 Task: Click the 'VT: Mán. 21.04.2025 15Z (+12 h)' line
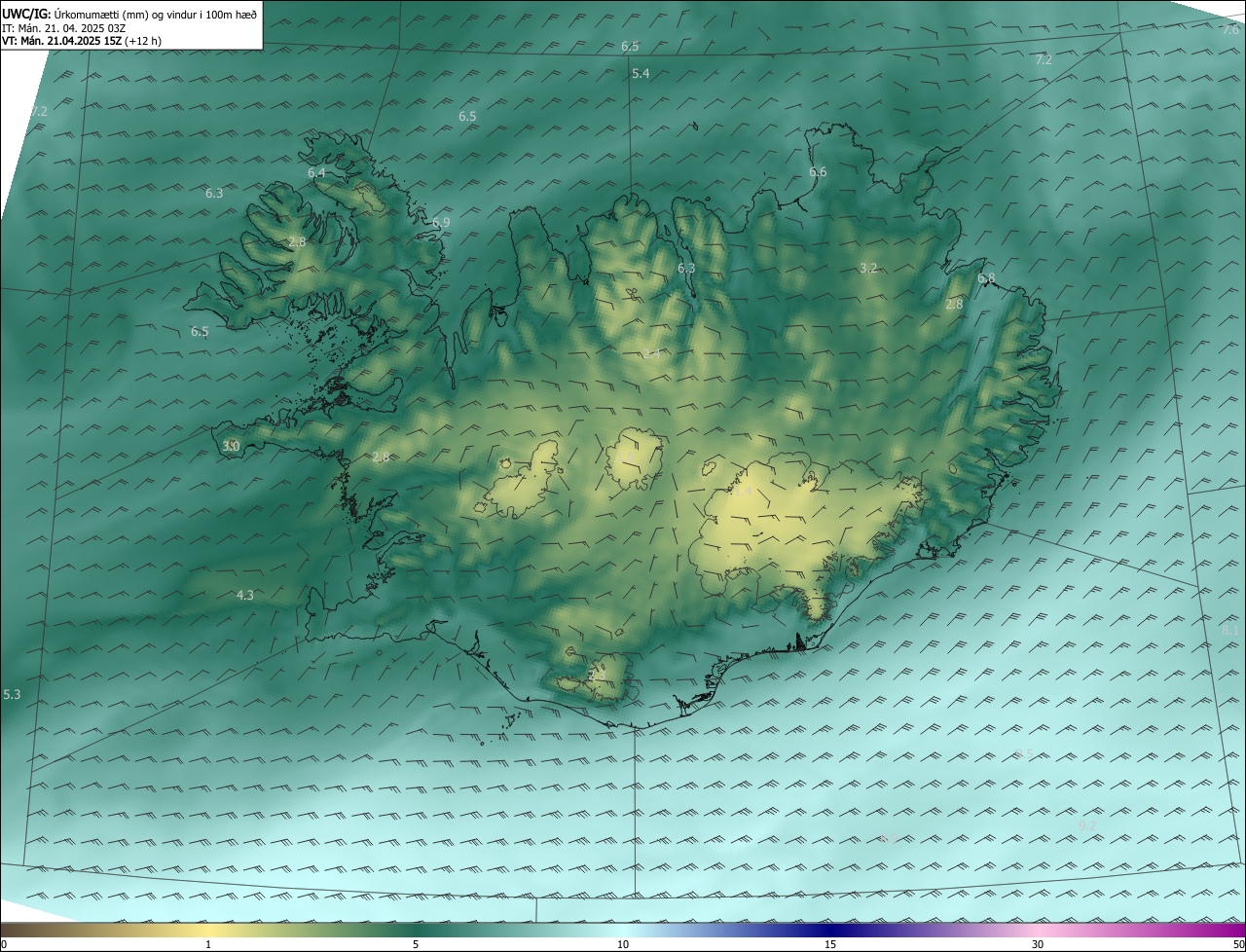(x=82, y=41)
